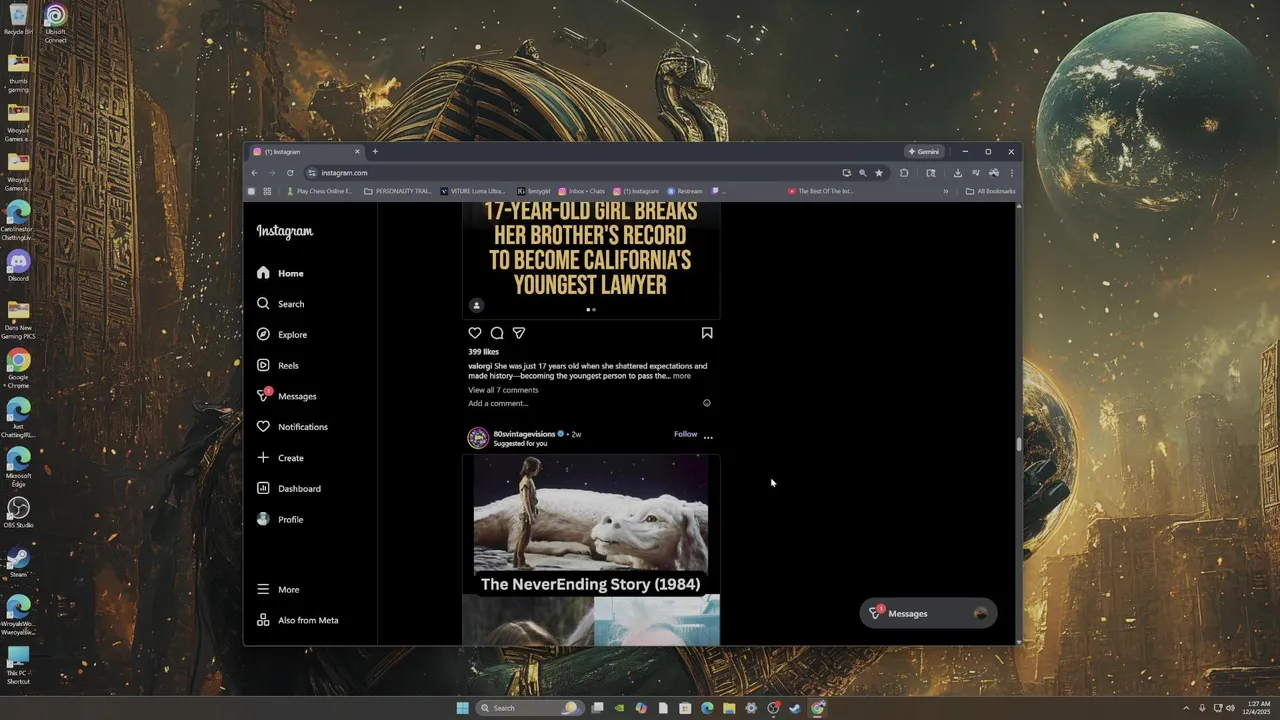This screenshot has height=720, width=1280.
Task: Follow 80svintagevisions
Action: 685,434
